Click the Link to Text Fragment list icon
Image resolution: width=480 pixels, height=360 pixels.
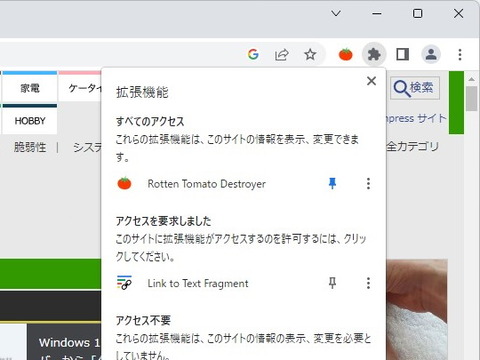(124, 283)
